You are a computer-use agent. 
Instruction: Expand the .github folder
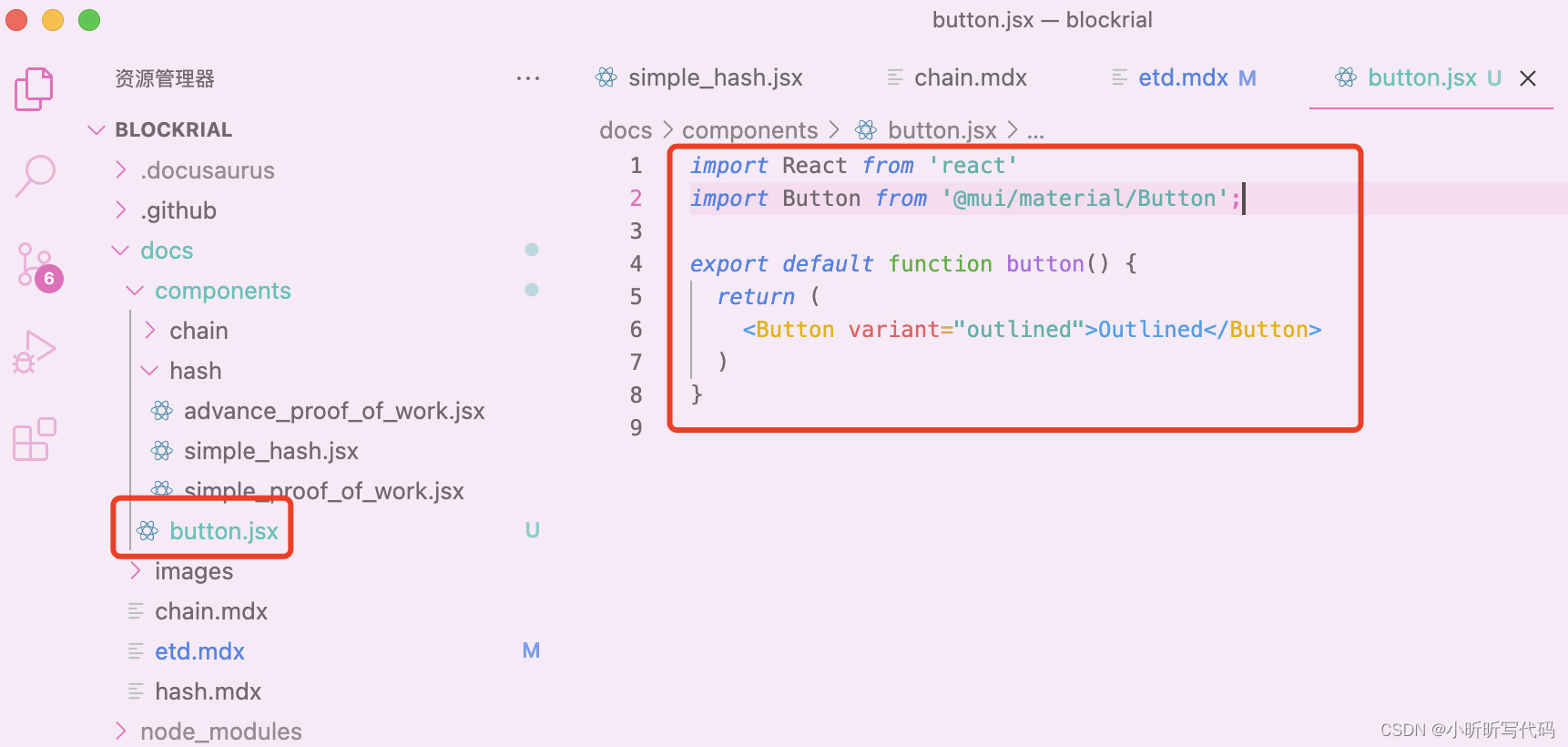click(121, 210)
